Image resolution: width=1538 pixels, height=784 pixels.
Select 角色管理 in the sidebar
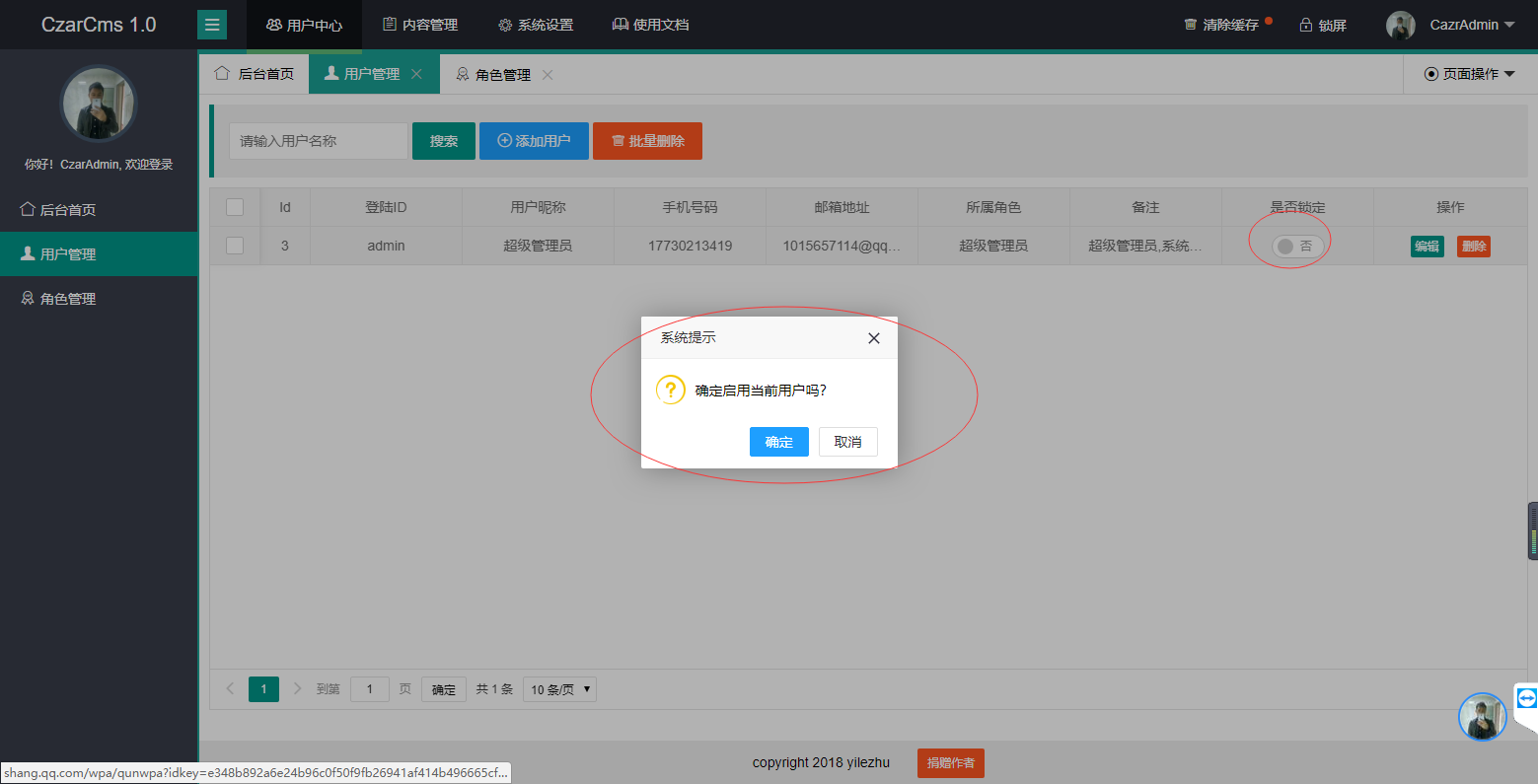[x=99, y=298]
